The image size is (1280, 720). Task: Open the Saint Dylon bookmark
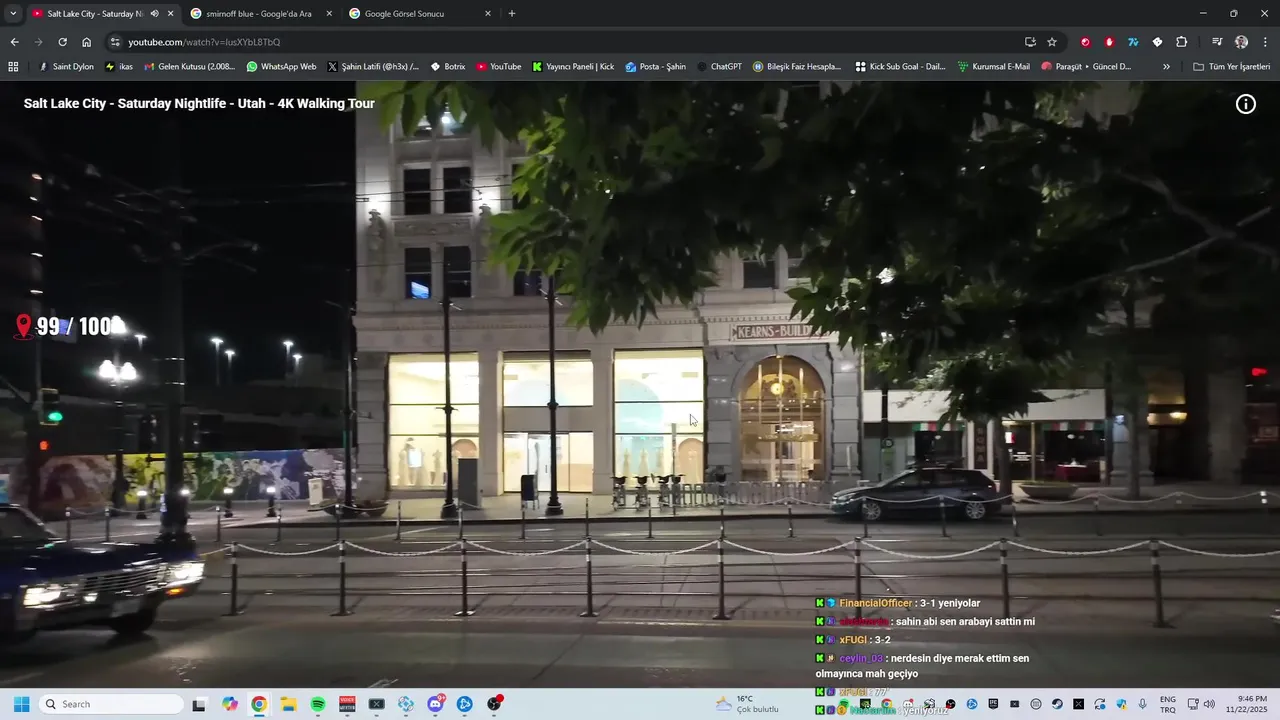click(x=66, y=67)
